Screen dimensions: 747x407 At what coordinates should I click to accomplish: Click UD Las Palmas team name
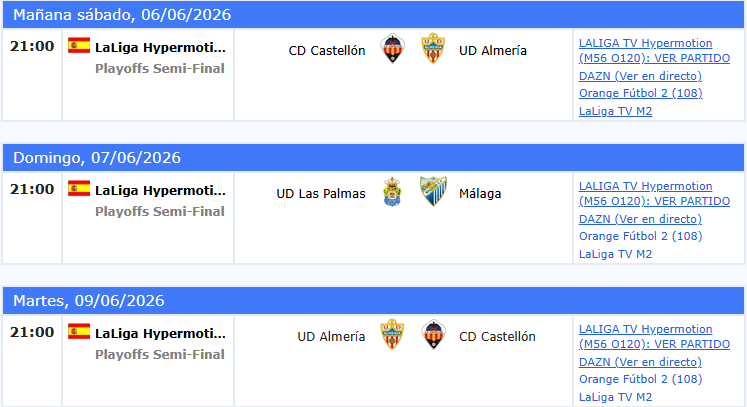pyautogui.click(x=321, y=193)
